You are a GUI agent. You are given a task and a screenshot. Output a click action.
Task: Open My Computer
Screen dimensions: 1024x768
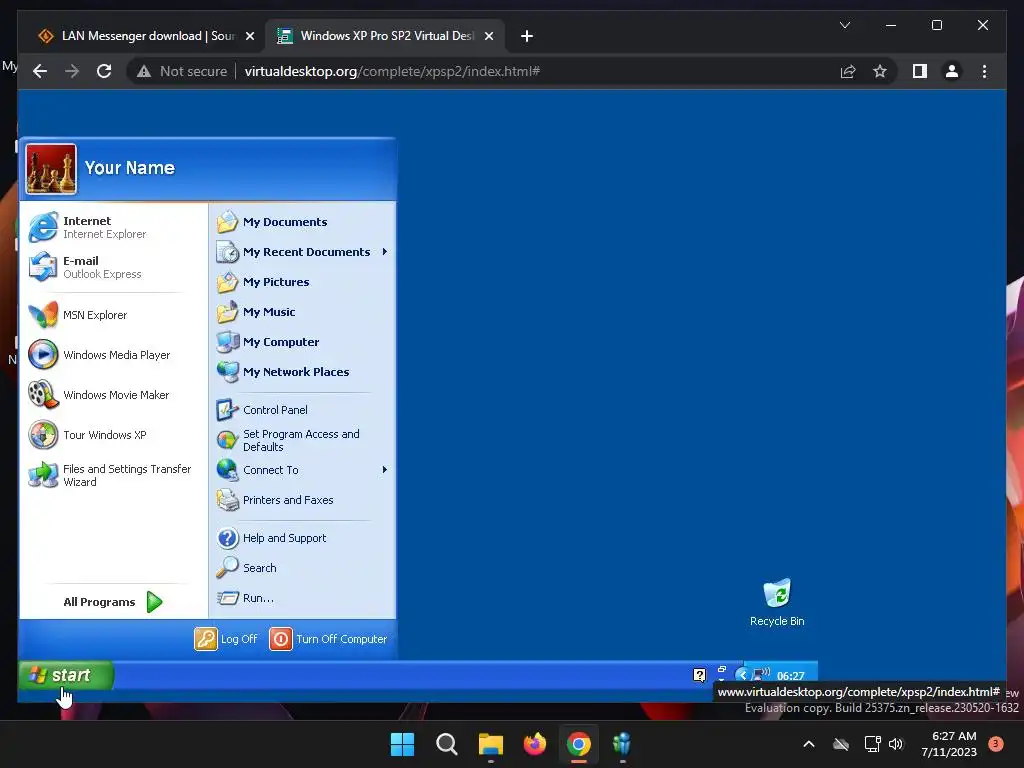coord(268,342)
